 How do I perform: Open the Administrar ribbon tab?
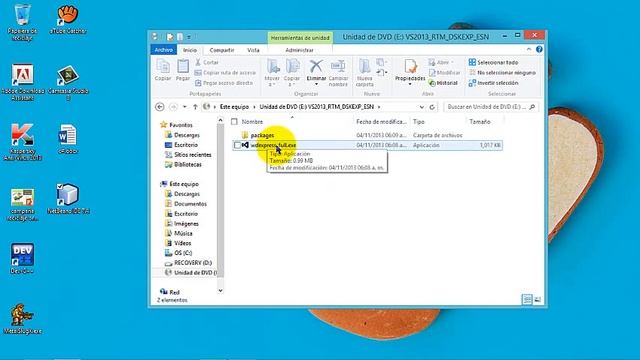299,50
